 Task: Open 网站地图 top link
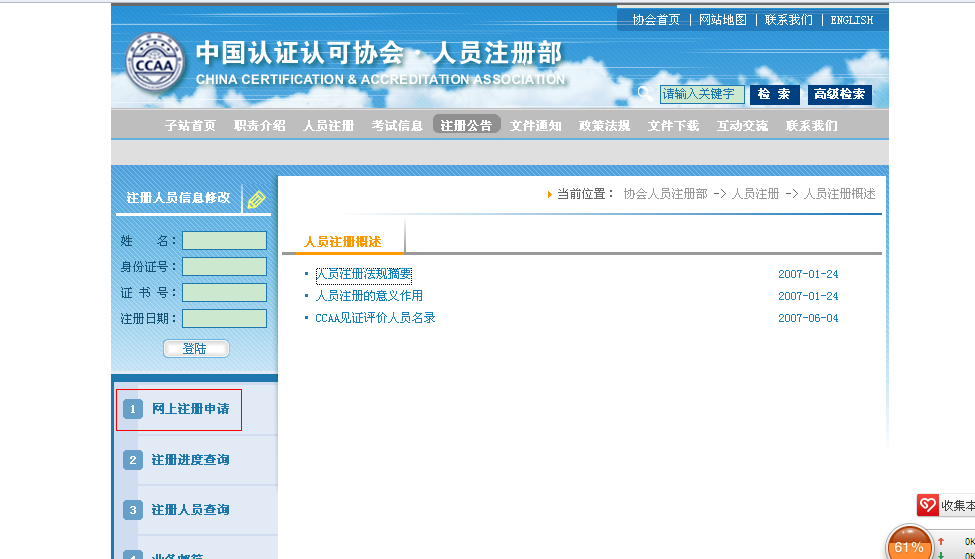(x=723, y=20)
